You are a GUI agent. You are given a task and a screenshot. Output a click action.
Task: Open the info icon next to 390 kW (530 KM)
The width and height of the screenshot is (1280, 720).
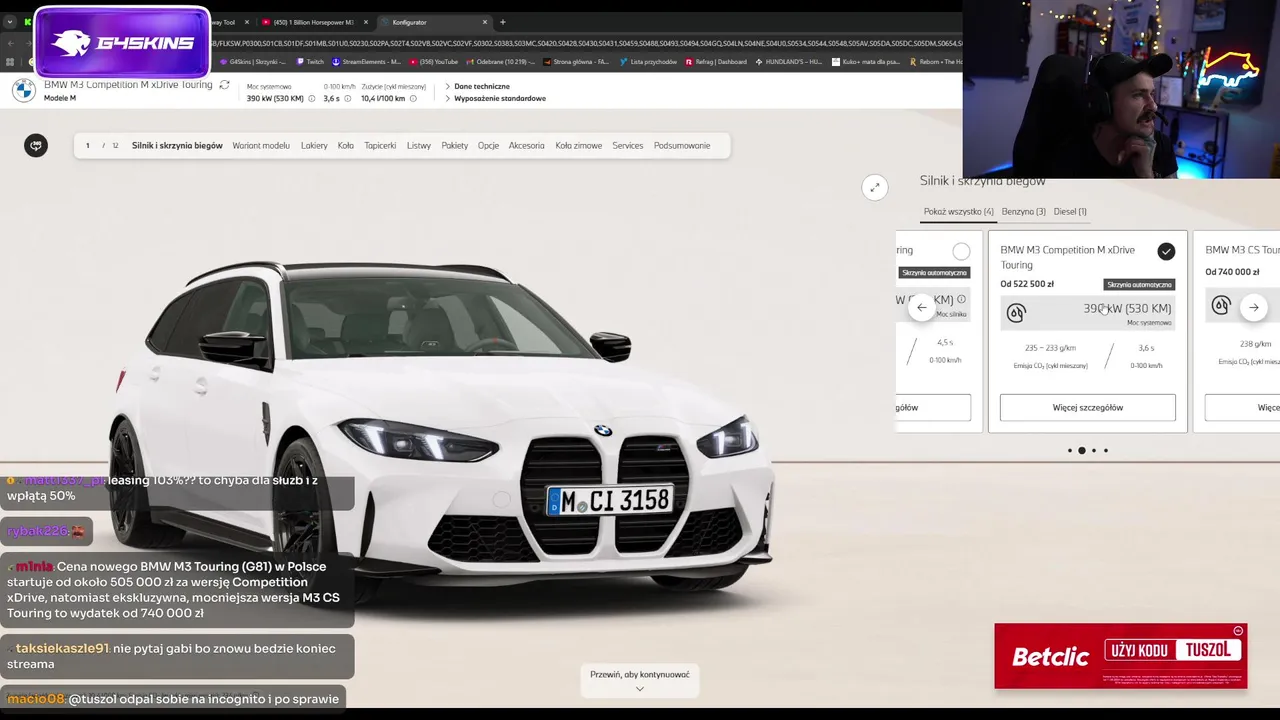[x=312, y=99]
